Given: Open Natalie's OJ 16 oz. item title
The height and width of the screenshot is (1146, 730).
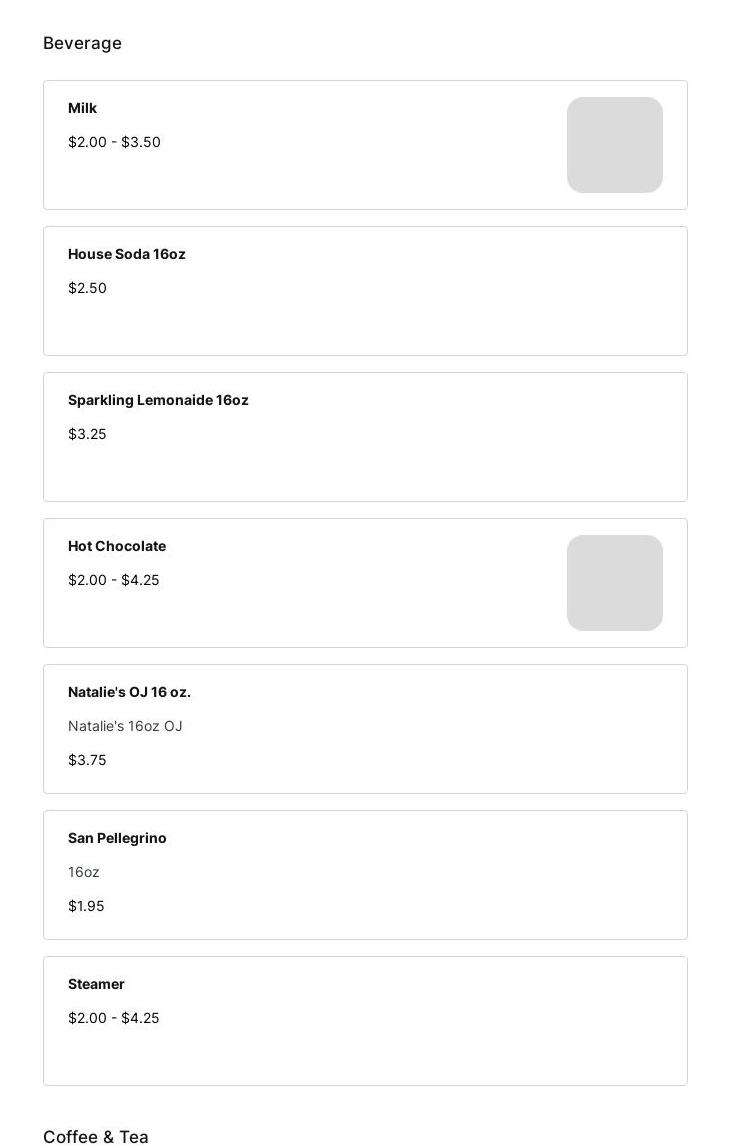Looking at the screenshot, I should click(129, 692).
